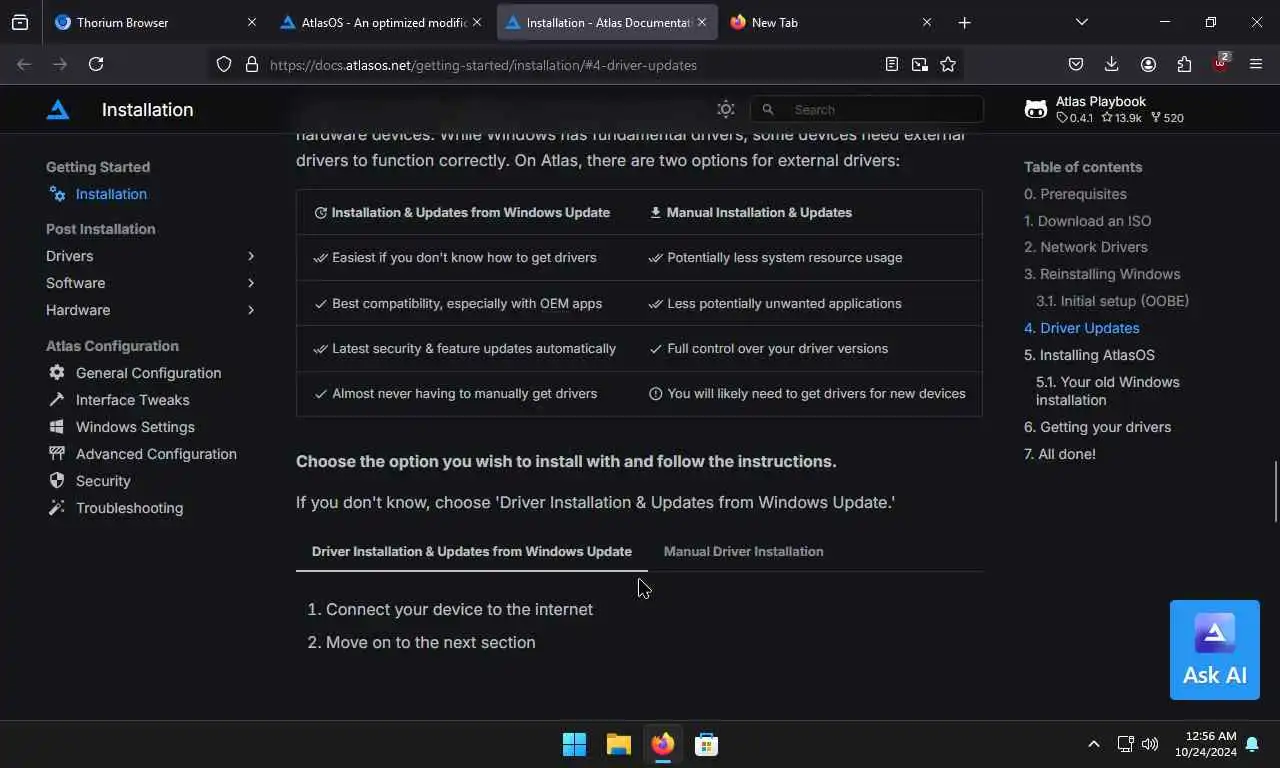Open the Firefox View button in tab strip
Screen dimensions: 1280x768
20,22
